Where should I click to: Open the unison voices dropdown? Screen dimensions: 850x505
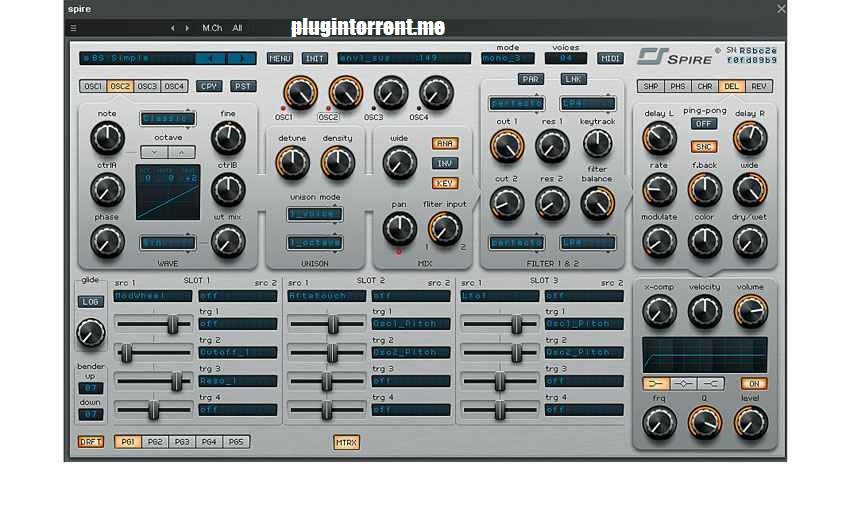point(314,214)
